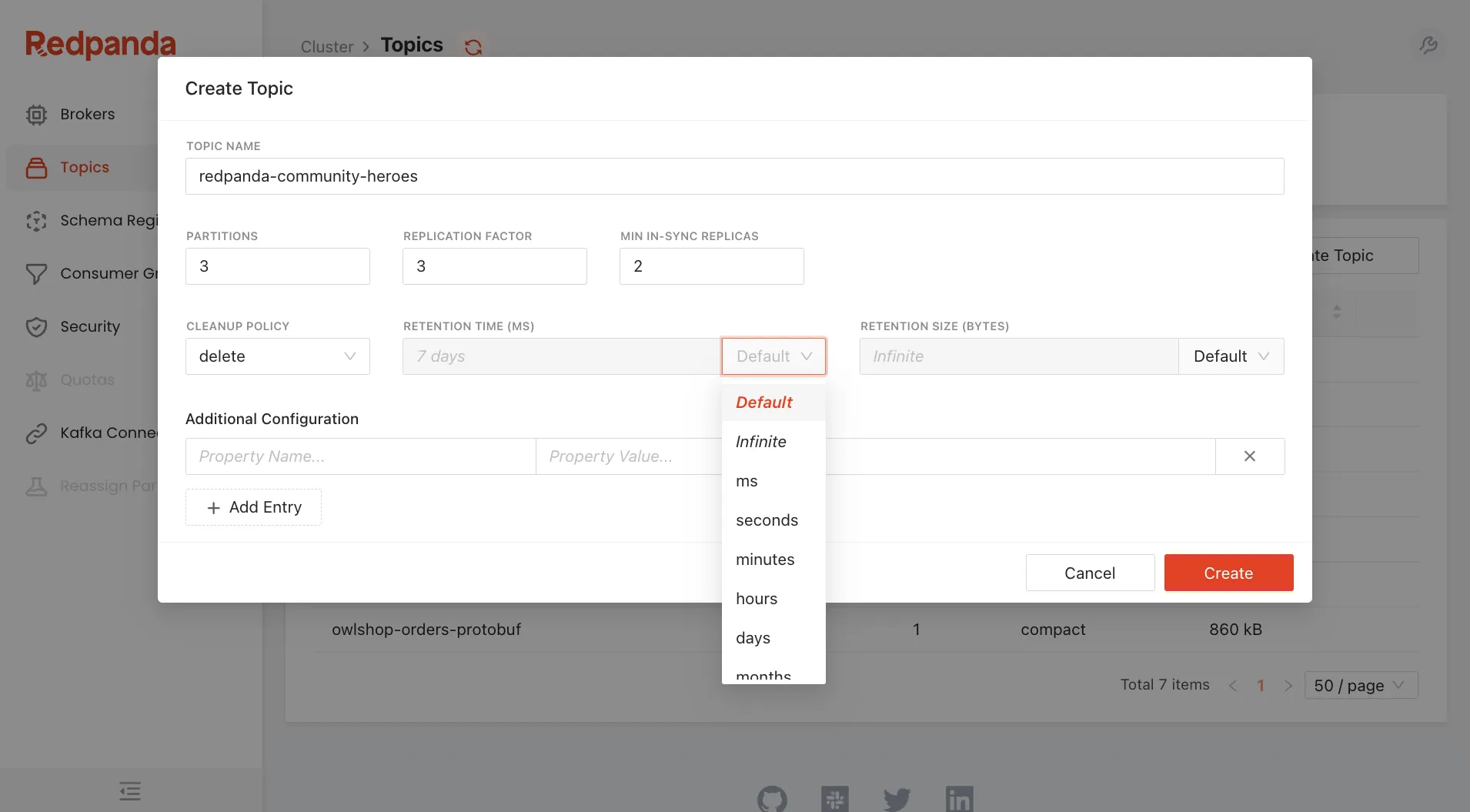Open the GitHub footer icon
Viewport: 1470px width, 812px height.
pos(772,800)
